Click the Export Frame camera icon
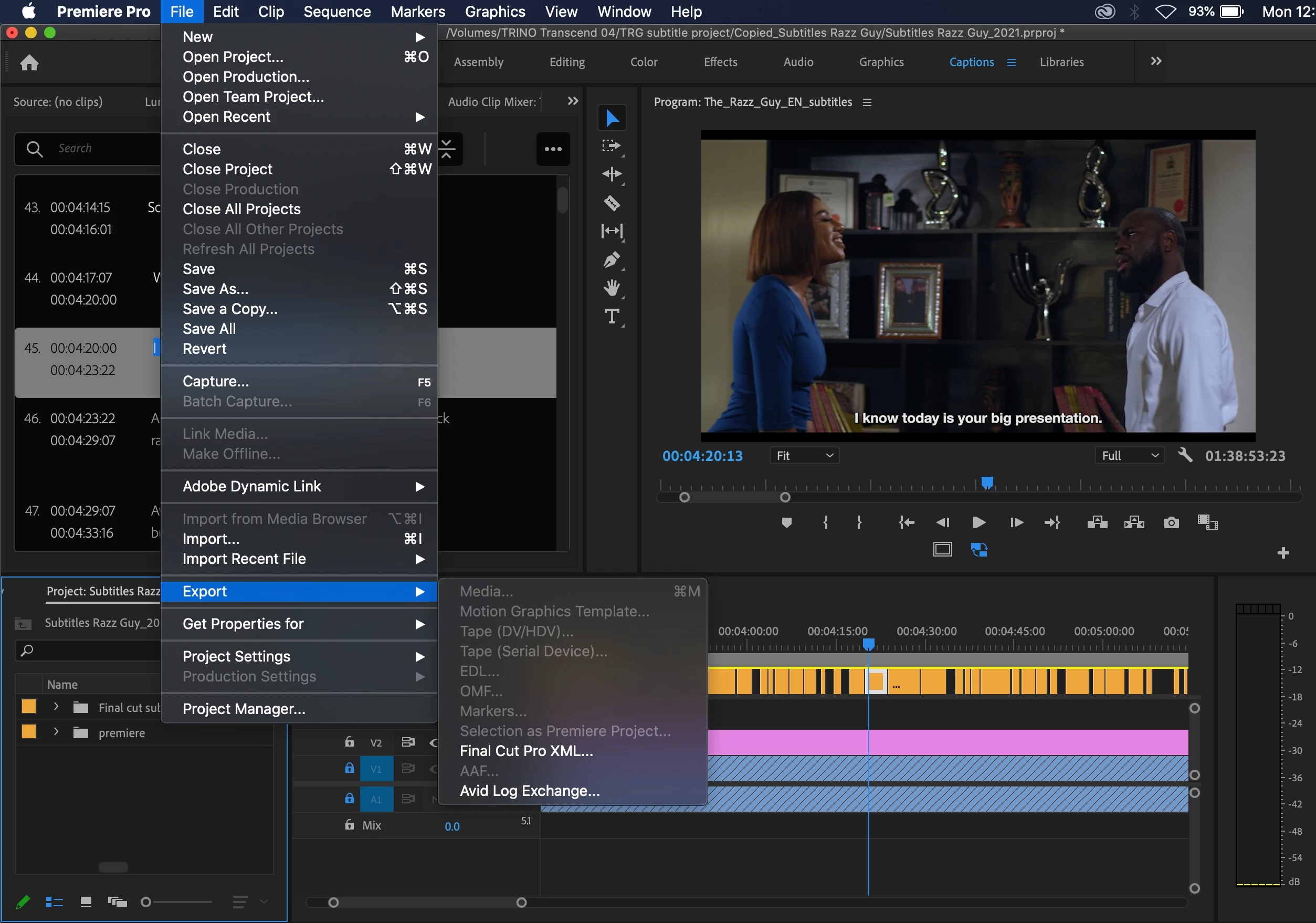This screenshot has width=1316, height=923. coord(1171,522)
